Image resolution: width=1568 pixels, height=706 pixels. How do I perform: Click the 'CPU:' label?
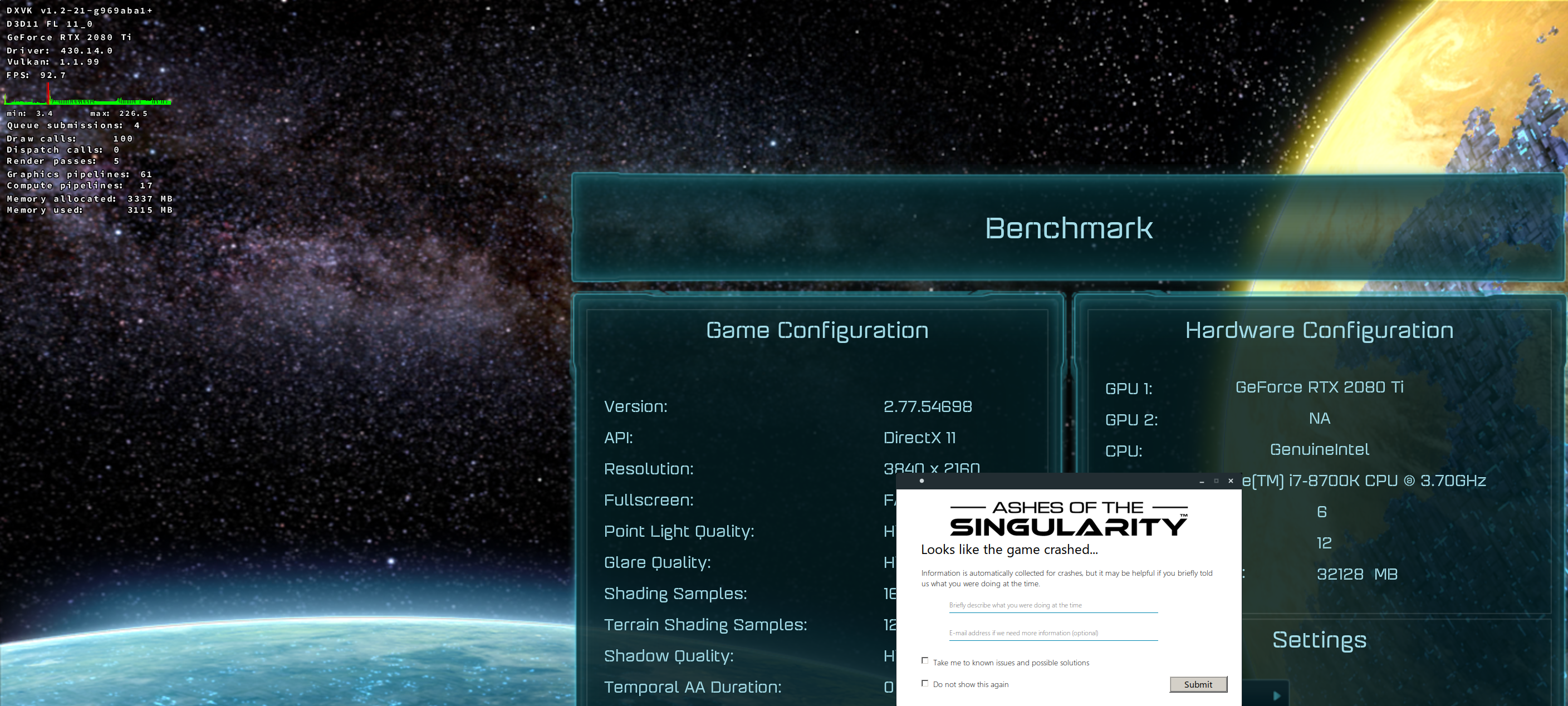point(1124,451)
